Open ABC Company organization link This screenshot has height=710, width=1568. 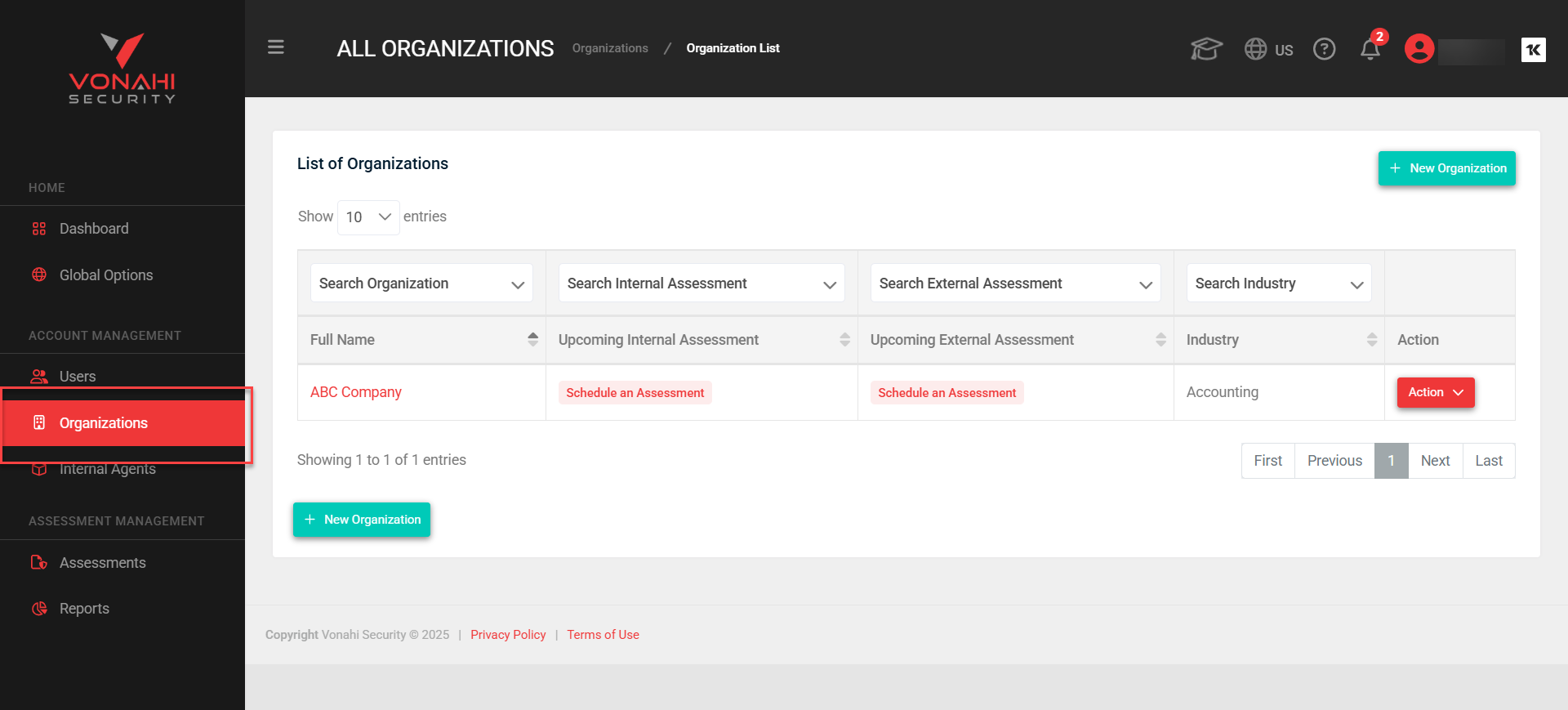pyautogui.click(x=356, y=392)
